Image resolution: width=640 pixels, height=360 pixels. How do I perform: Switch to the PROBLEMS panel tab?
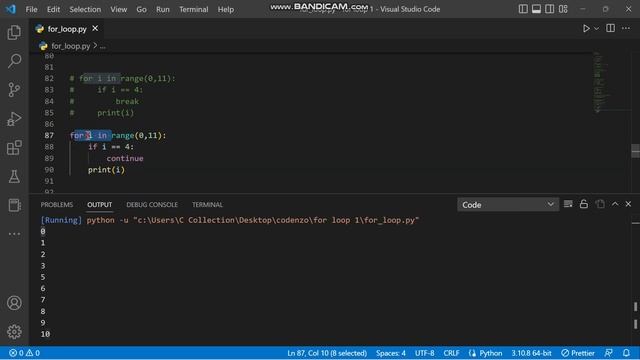(x=57, y=205)
